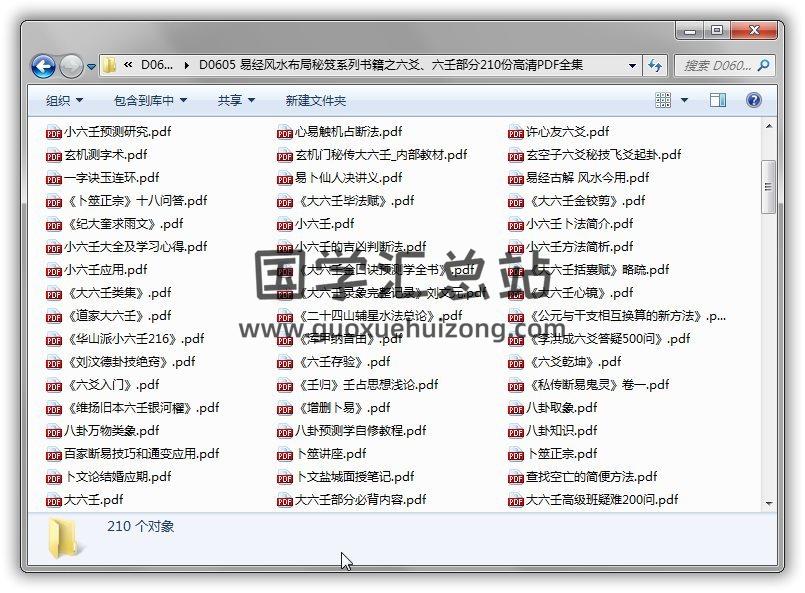Open the recent pages dropdown arrow
This screenshot has width=805, height=593.
(91, 67)
